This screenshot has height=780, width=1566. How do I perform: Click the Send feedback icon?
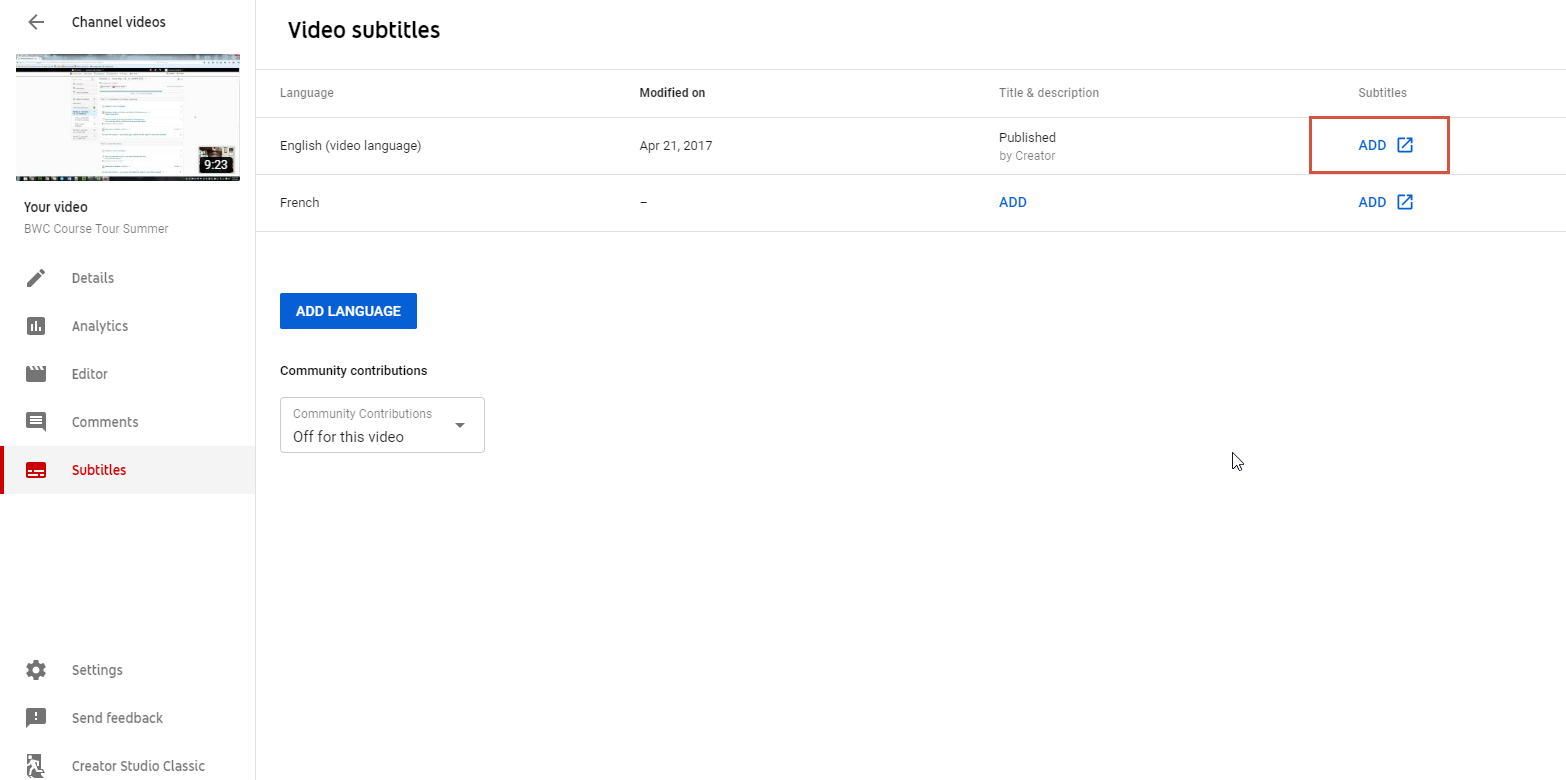pos(36,718)
